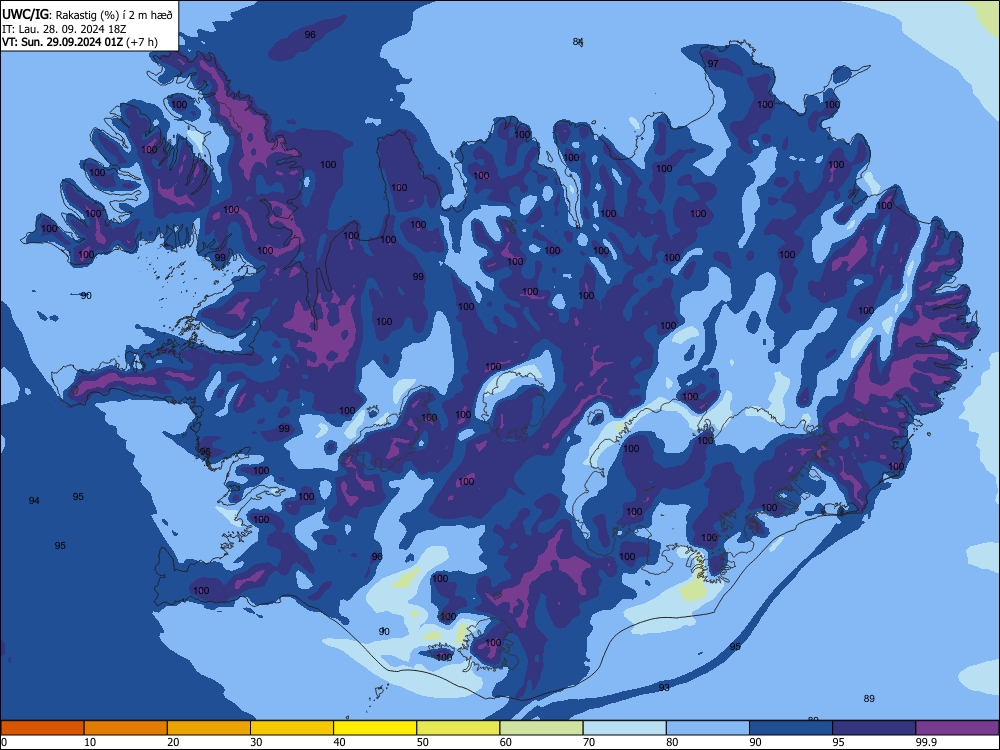
Task: Select the 'IT: Lau. 28. 09. 2024 18Z' line
Action: coord(64,29)
